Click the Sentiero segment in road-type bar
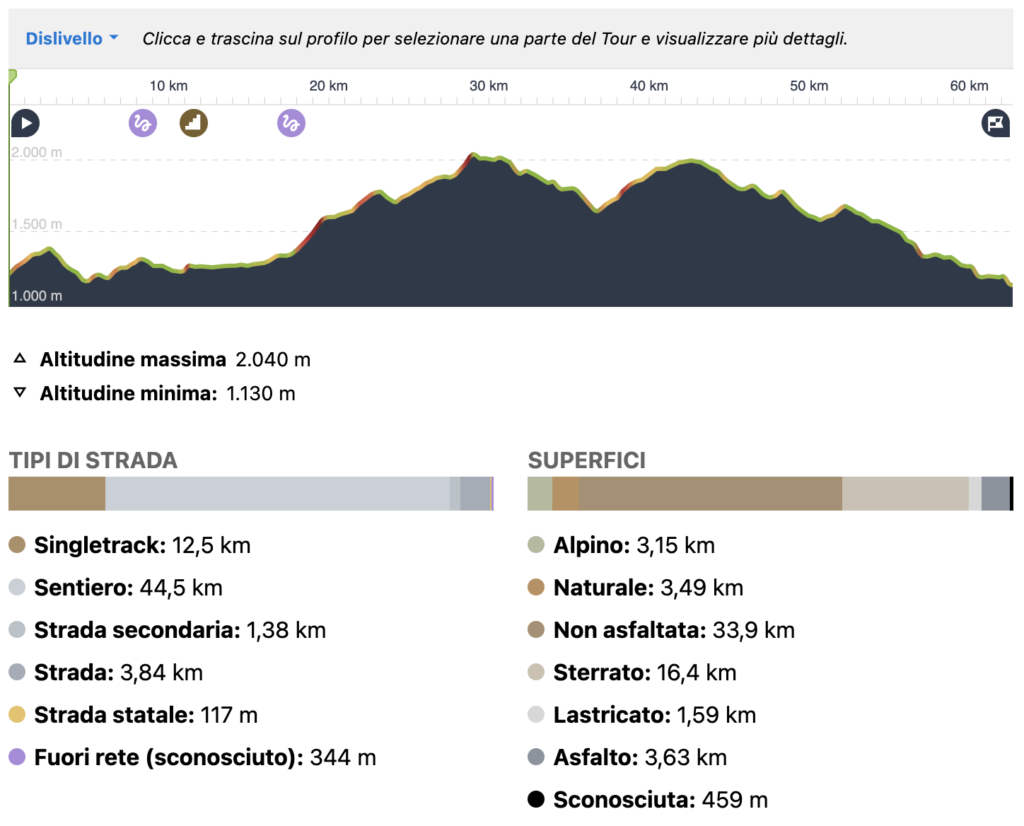 coord(278,494)
